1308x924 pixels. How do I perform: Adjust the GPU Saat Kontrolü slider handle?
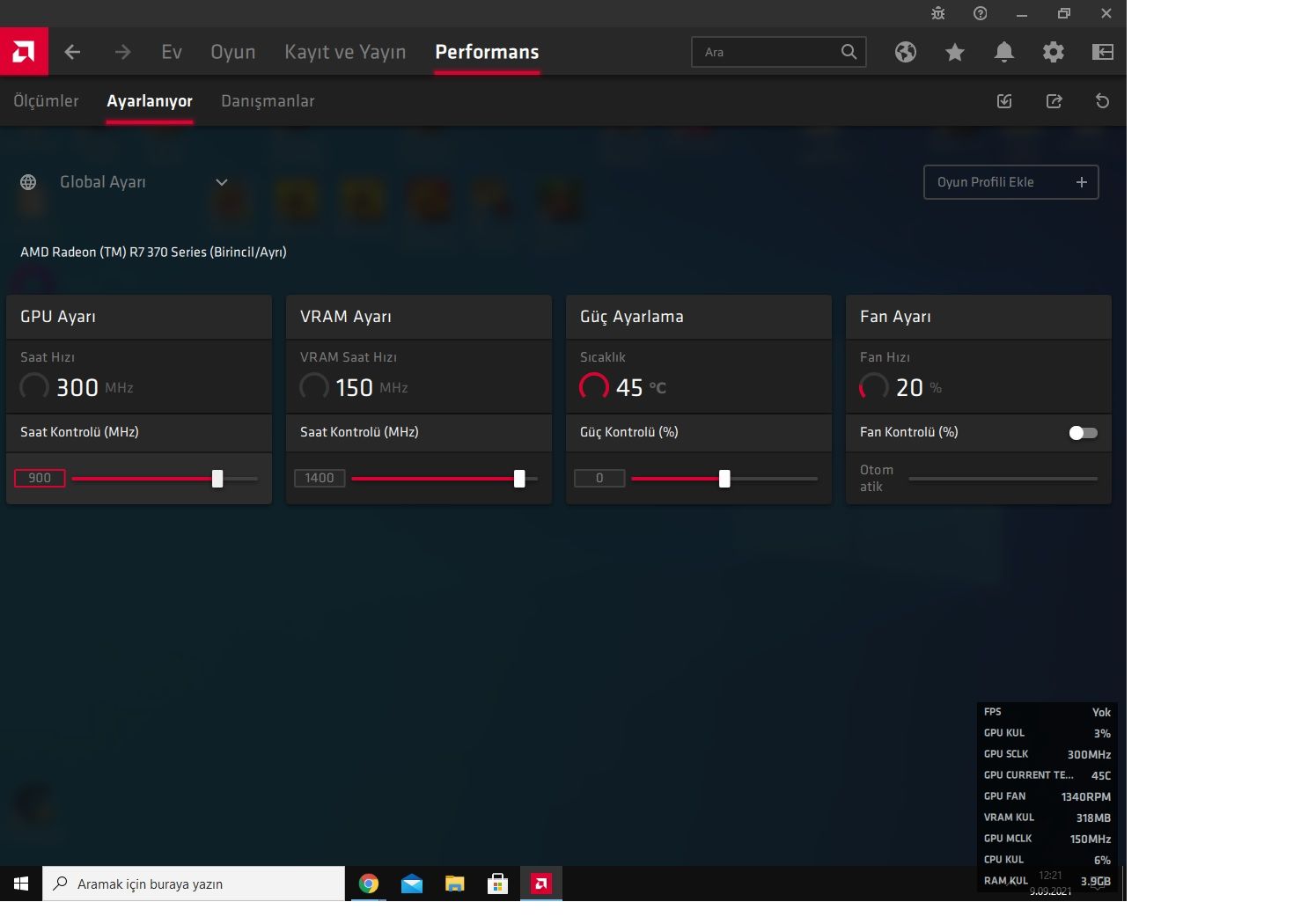217,479
